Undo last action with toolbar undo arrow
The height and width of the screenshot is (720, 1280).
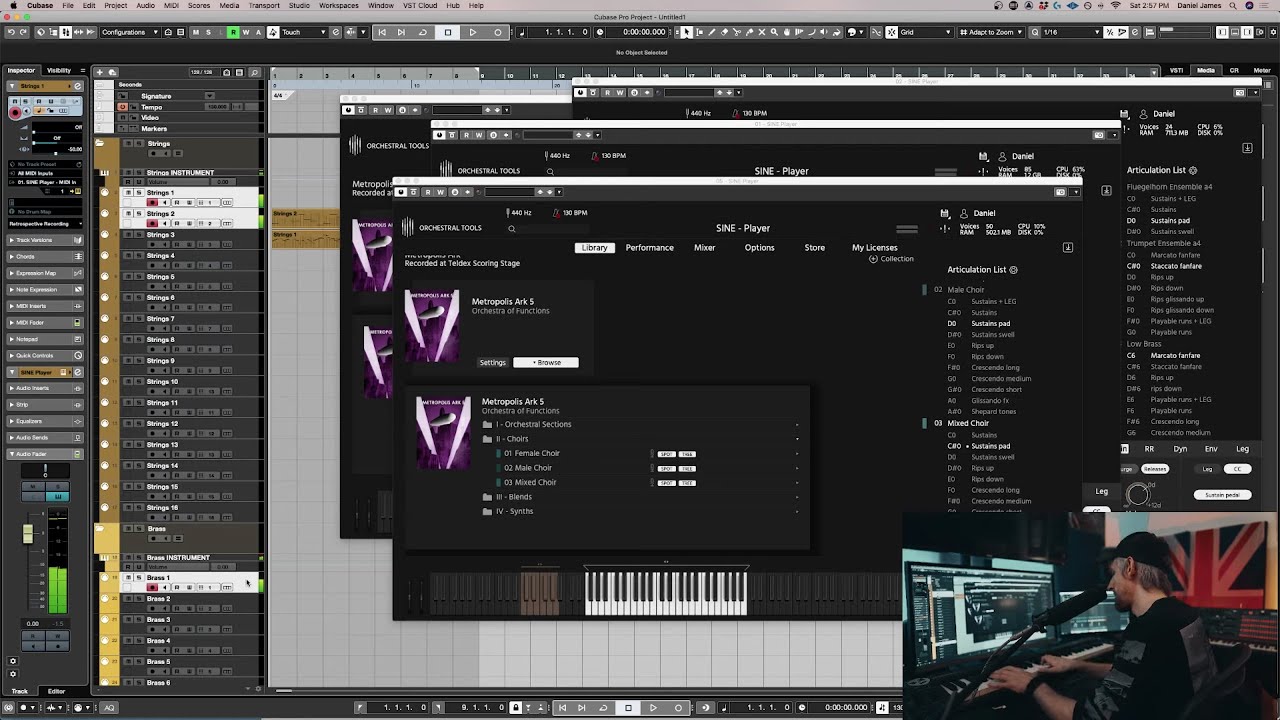click(x=10, y=32)
